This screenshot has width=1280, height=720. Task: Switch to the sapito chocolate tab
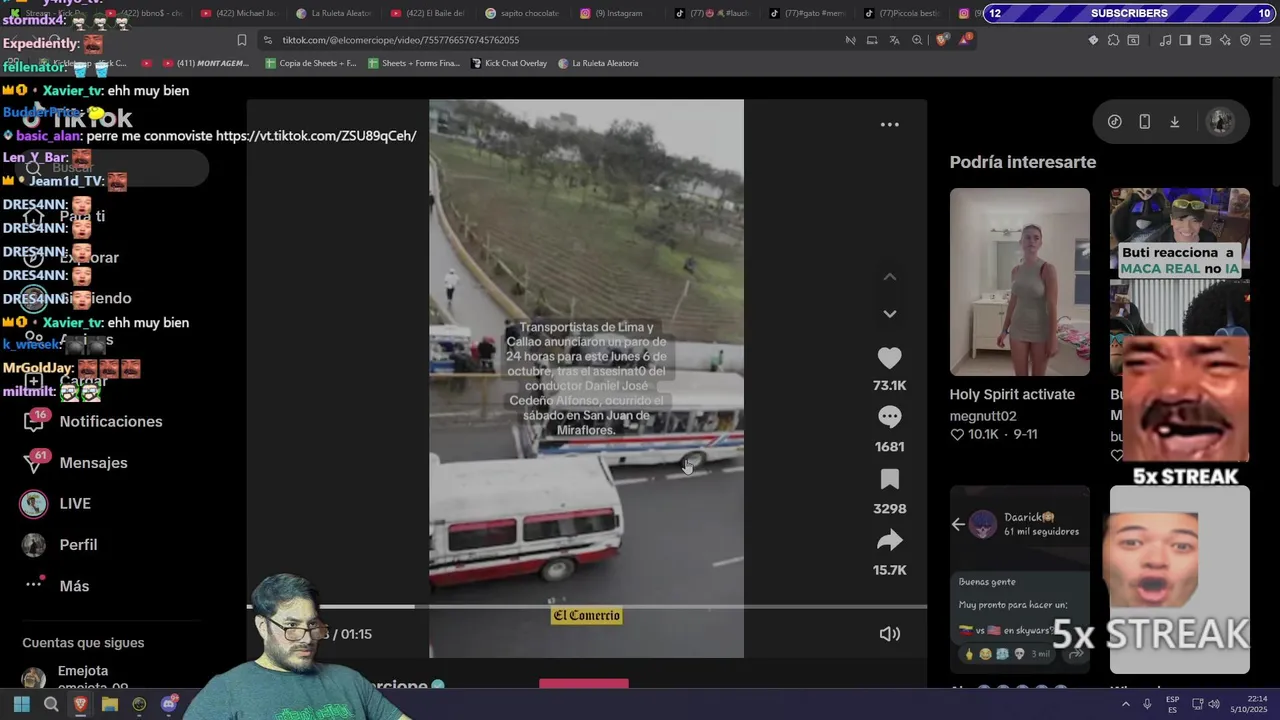click(x=522, y=13)
